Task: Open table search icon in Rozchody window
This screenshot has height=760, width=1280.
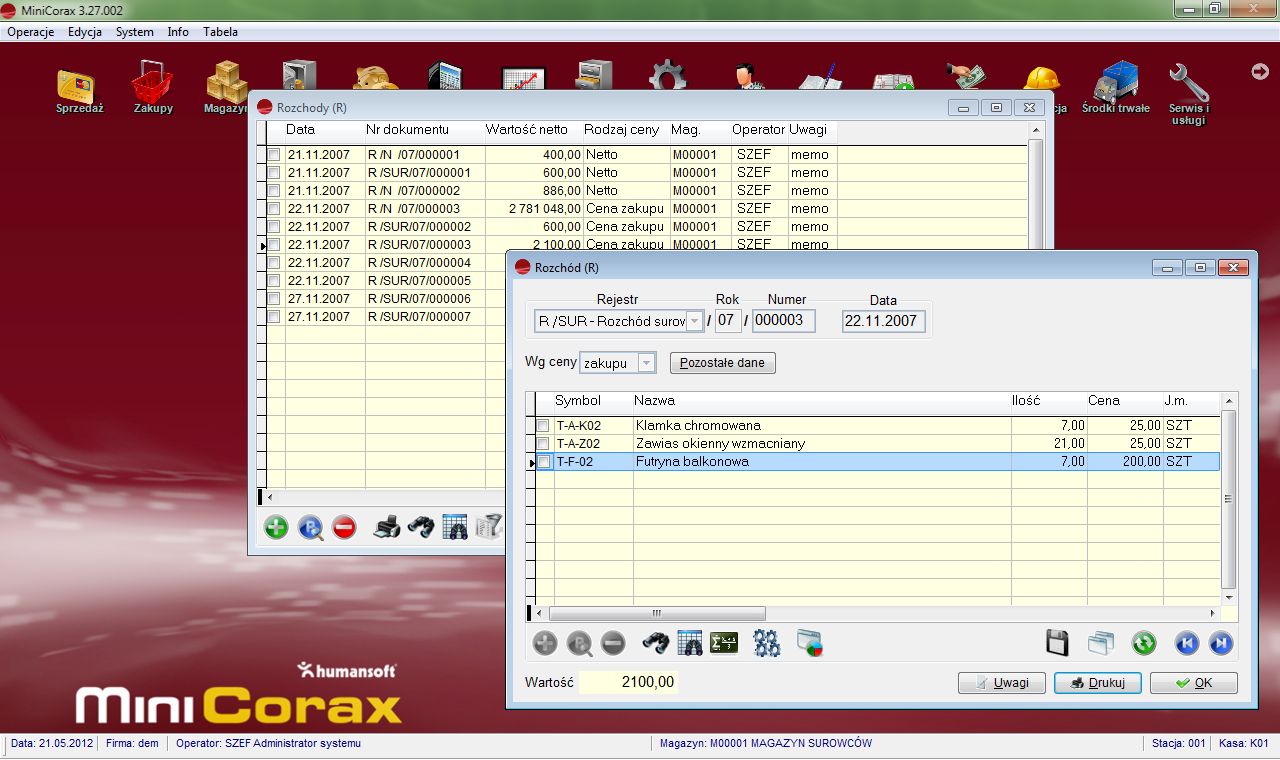Action: [x=454, y=527]
